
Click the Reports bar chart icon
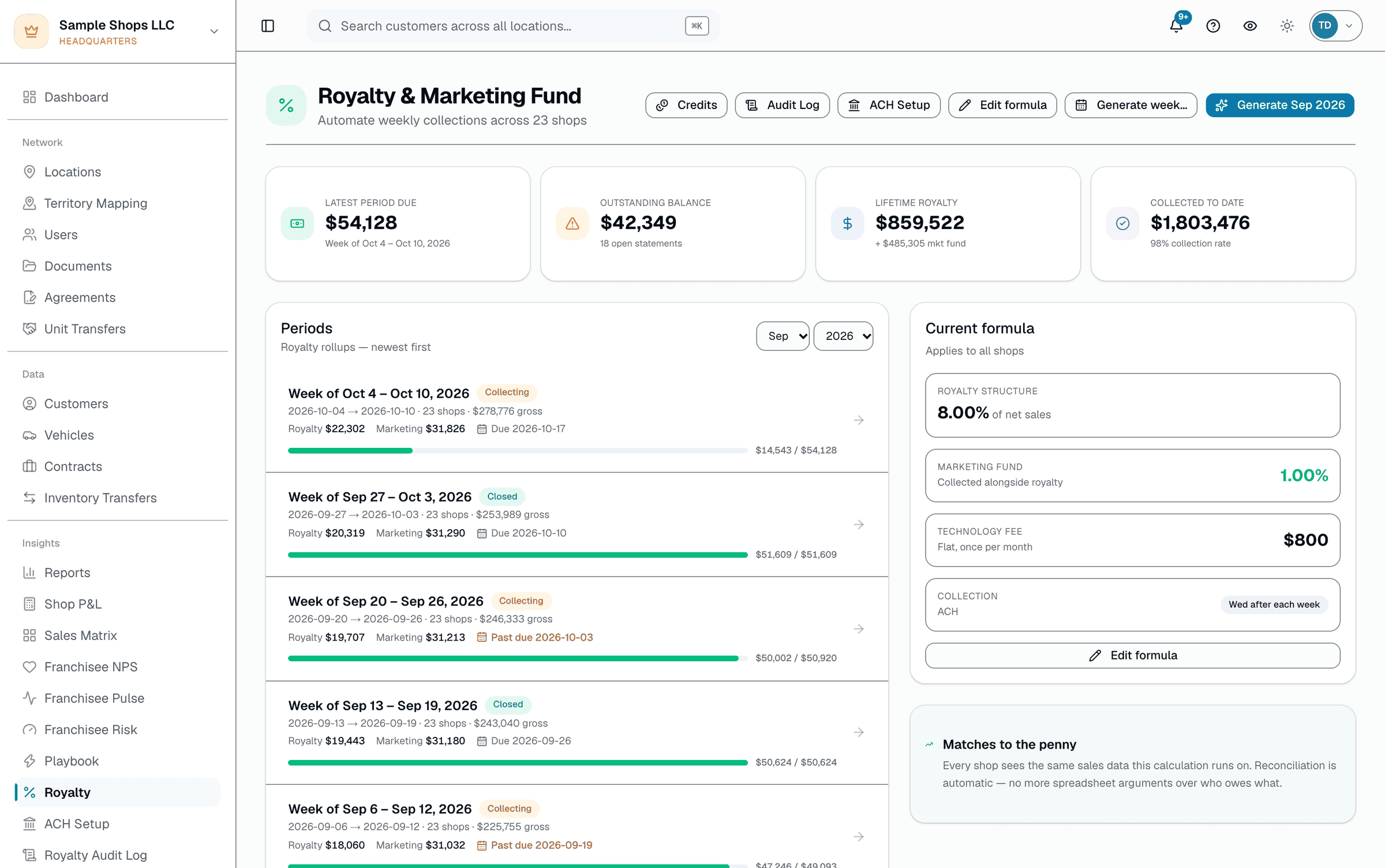tap(29, 573)
